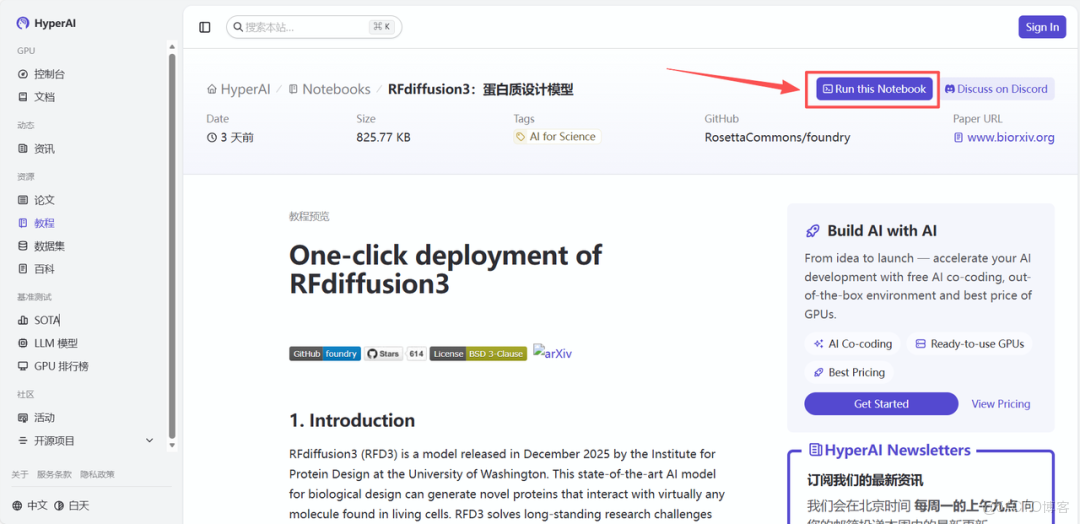Click Discuss on Discord button
Screen dimensions: 1080x524
coord(996,89)
